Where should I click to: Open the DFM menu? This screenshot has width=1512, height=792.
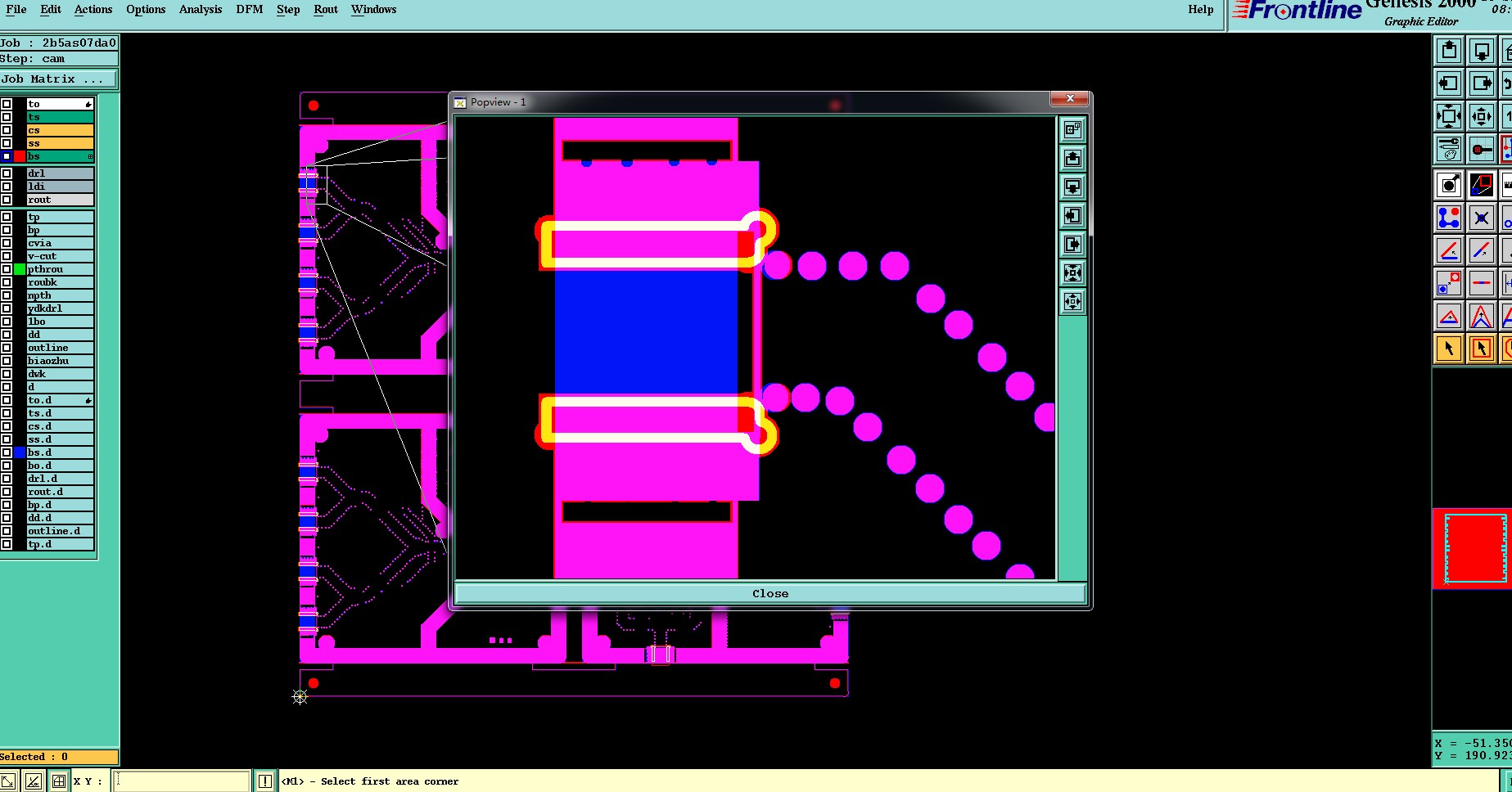(250, 10)
